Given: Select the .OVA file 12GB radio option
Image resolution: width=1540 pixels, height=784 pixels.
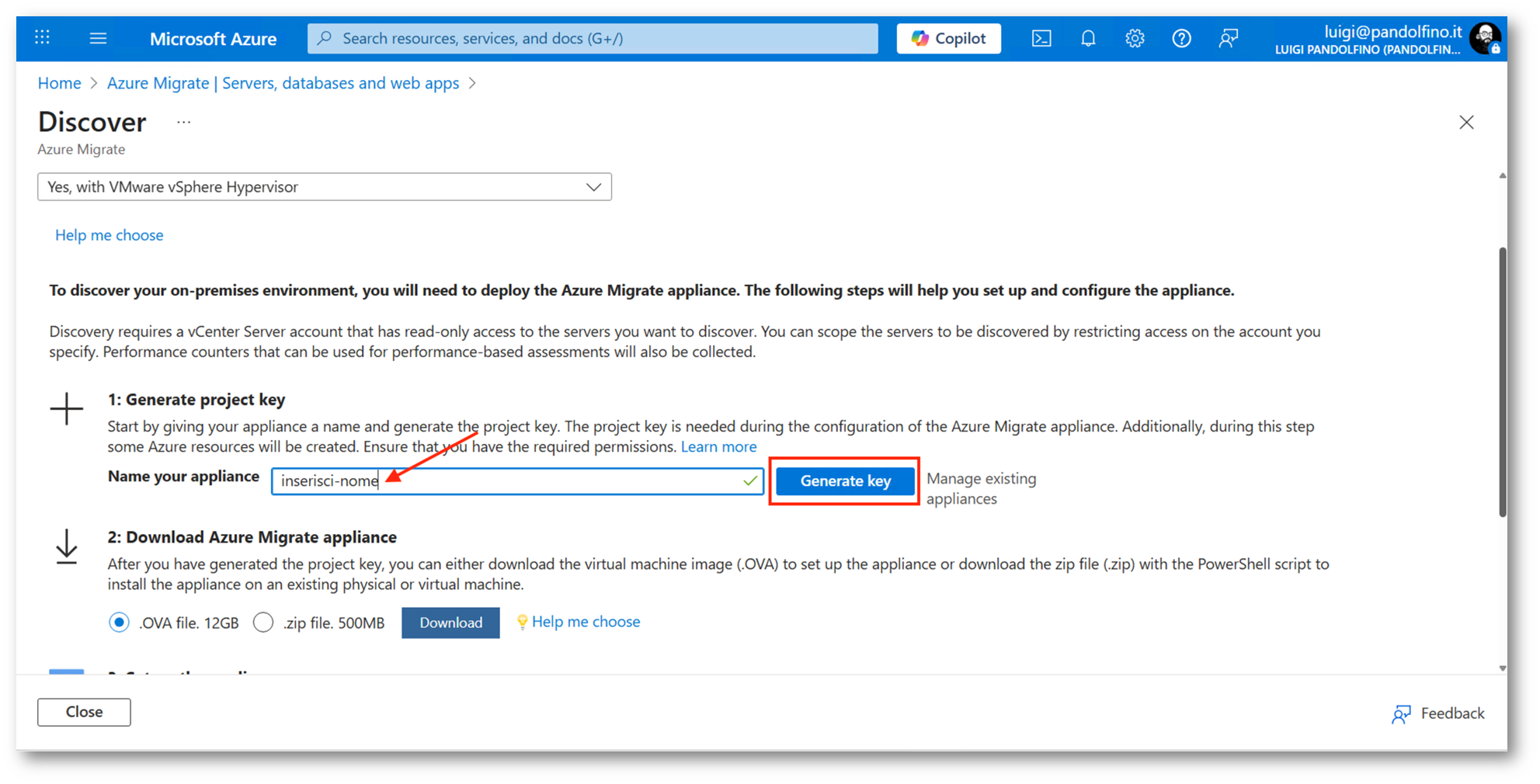Looking at the screenshot, I should (119, 623).
